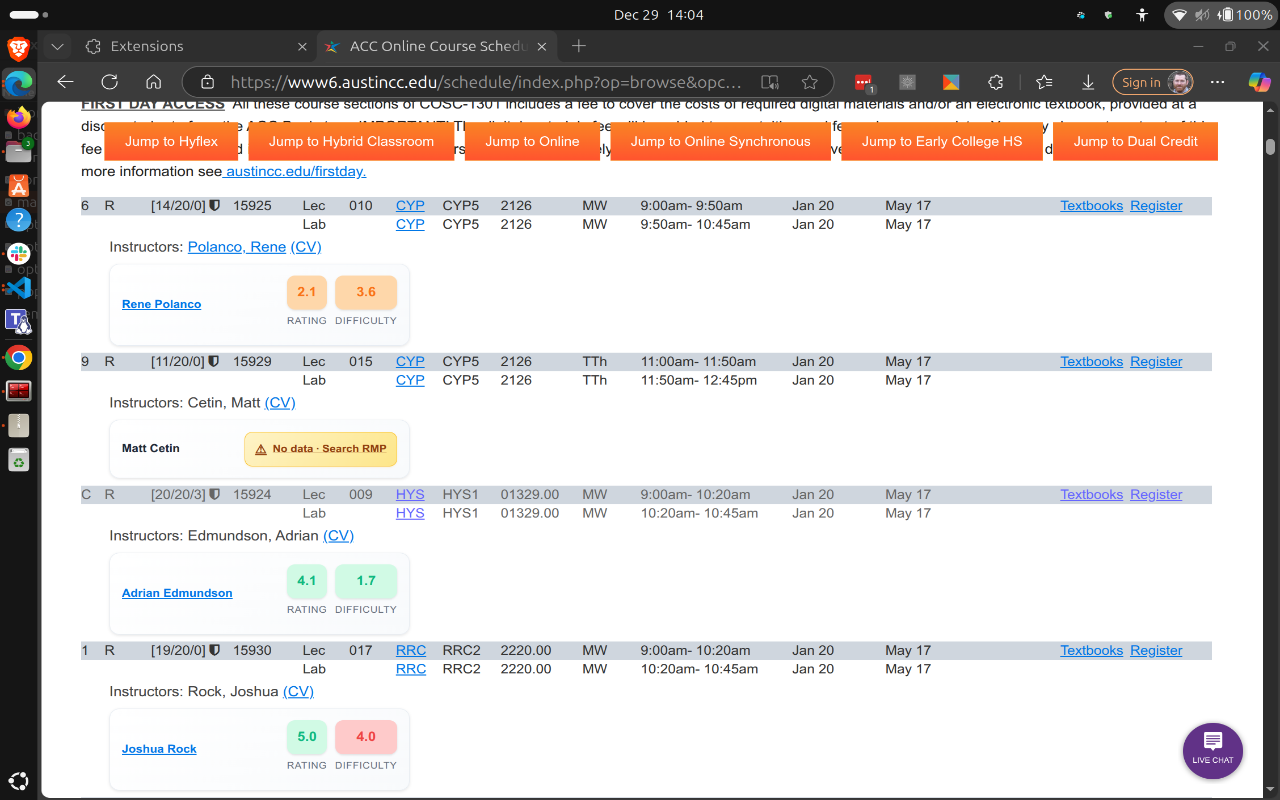1280x800 pixels.
Task: Show Applications grid via the Ubuntu logo
Action: [18, 781]
